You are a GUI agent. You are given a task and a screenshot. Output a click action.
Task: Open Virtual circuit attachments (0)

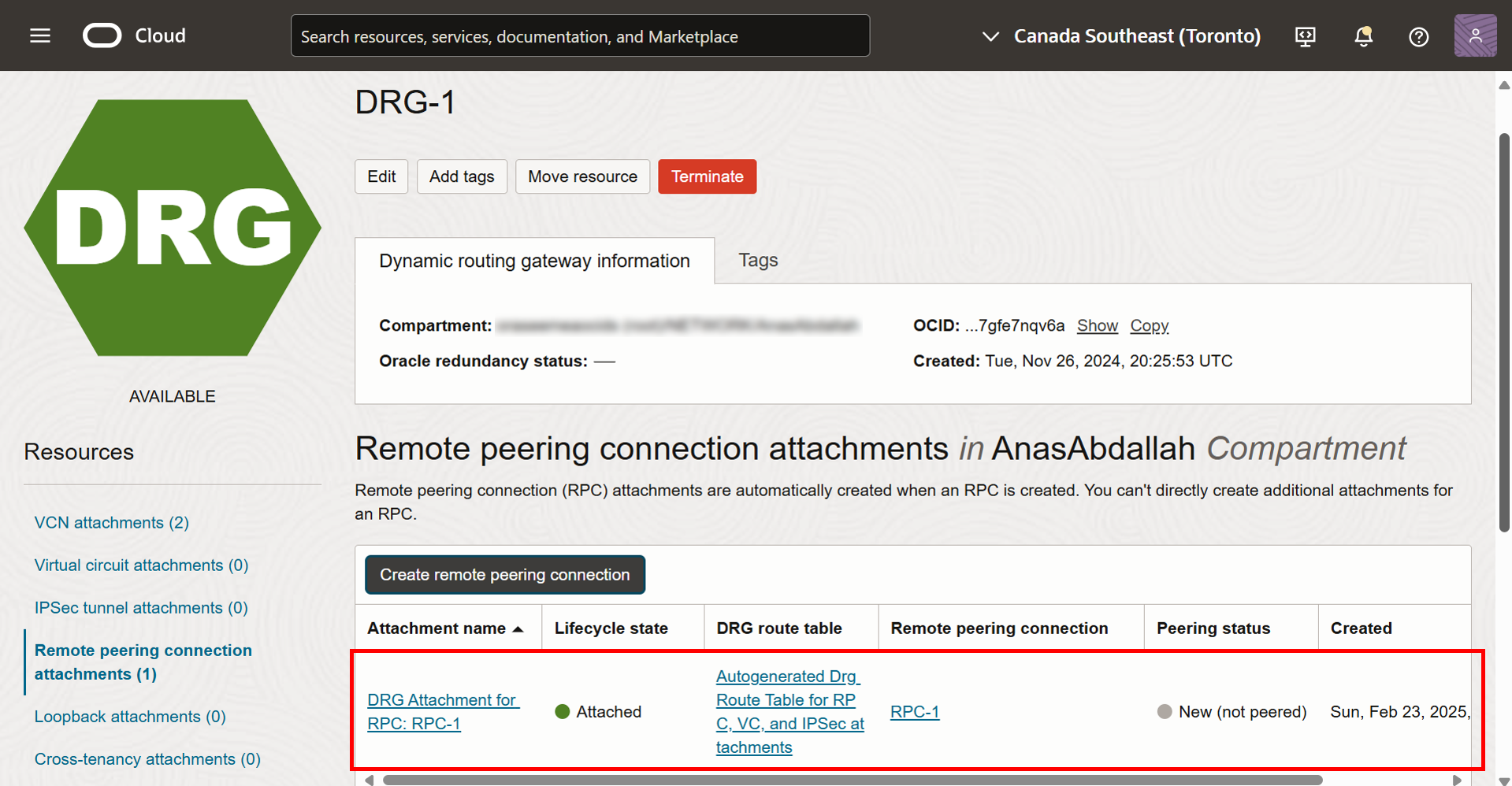(x=141, y=565)
